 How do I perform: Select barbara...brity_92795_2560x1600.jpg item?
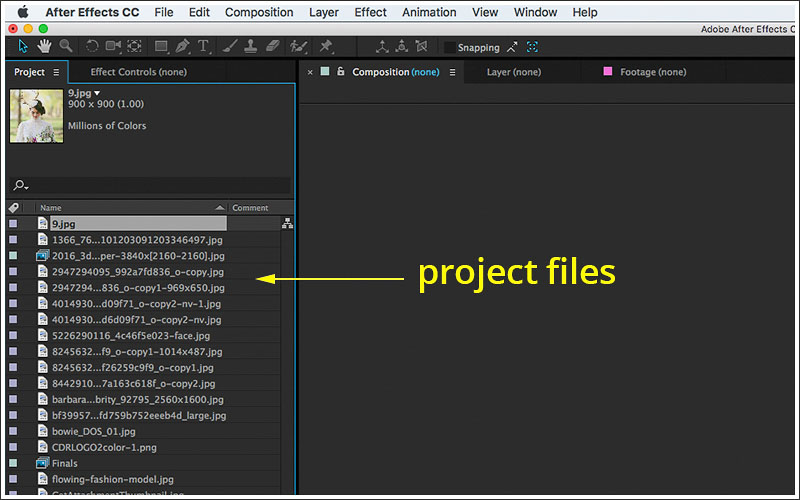pyautogui.click(x=138, y=399)
